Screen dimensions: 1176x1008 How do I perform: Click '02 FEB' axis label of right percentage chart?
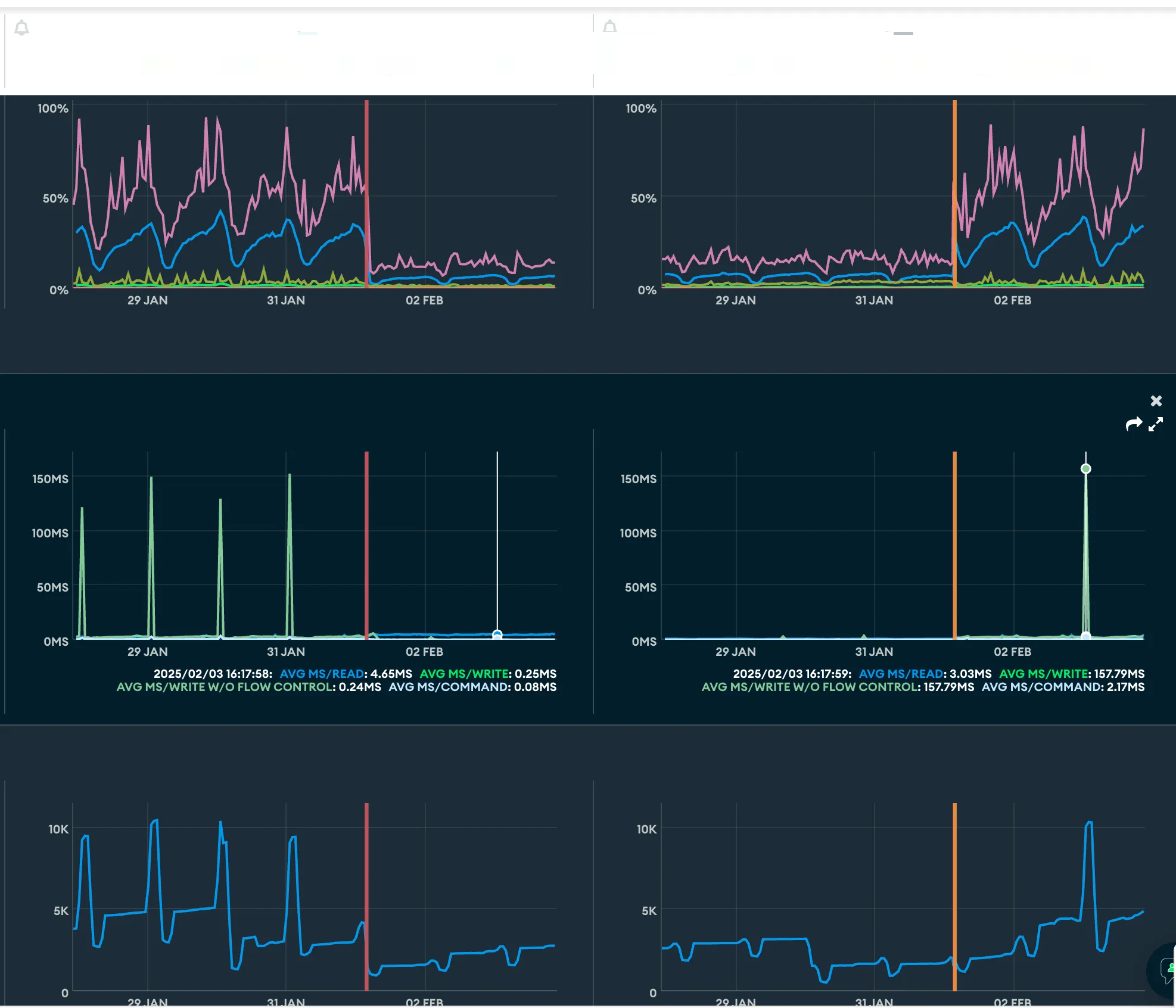(x=1013, y=300)
